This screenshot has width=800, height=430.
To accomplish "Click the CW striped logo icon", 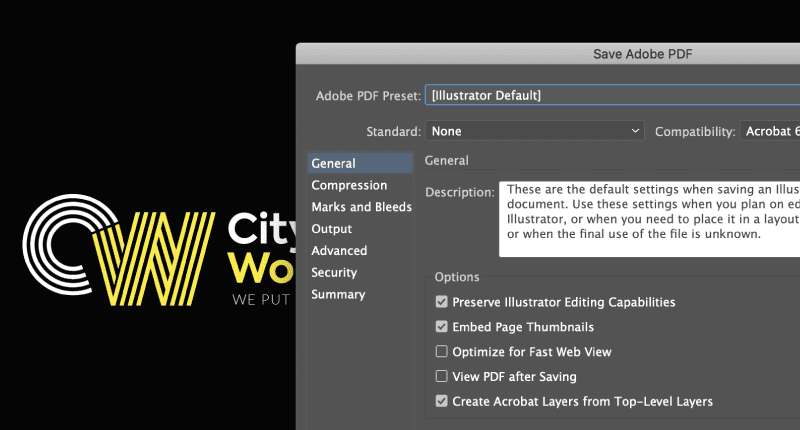I will [x=113, y=249].
